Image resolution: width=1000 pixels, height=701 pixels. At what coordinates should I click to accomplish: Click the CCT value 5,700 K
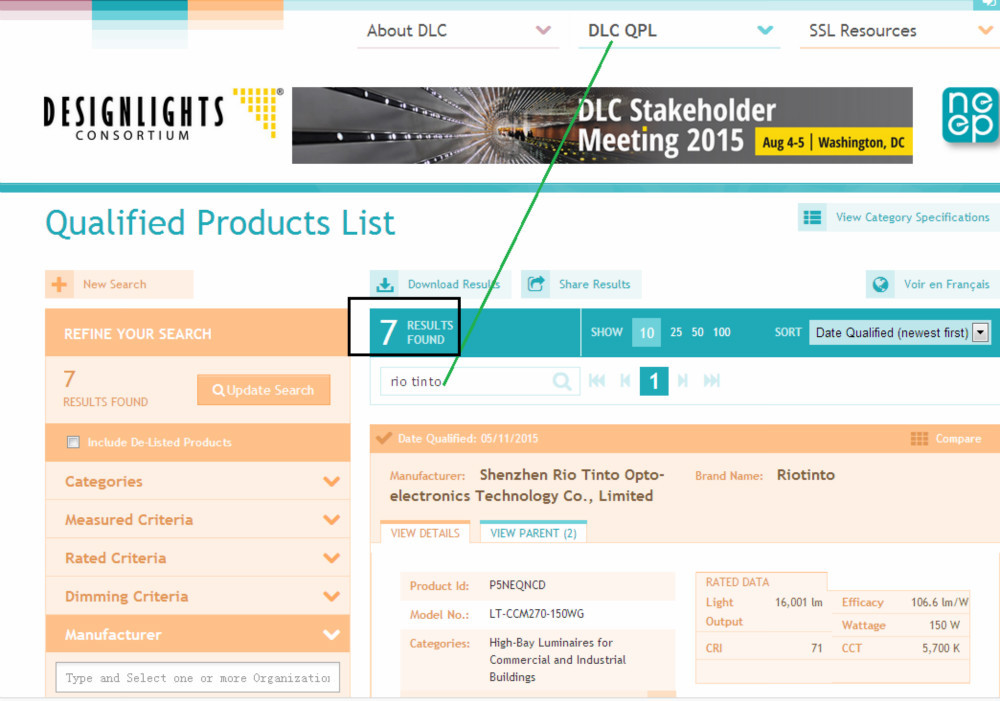(941, 649)
